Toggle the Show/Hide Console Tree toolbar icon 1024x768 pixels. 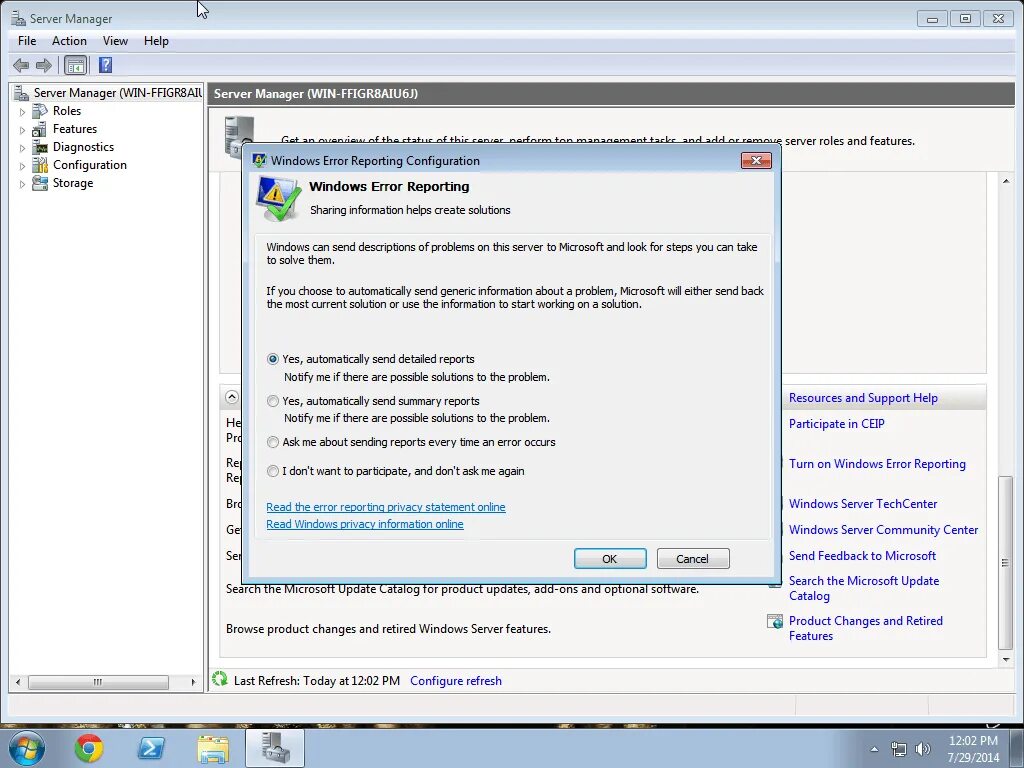pos(76,65)
